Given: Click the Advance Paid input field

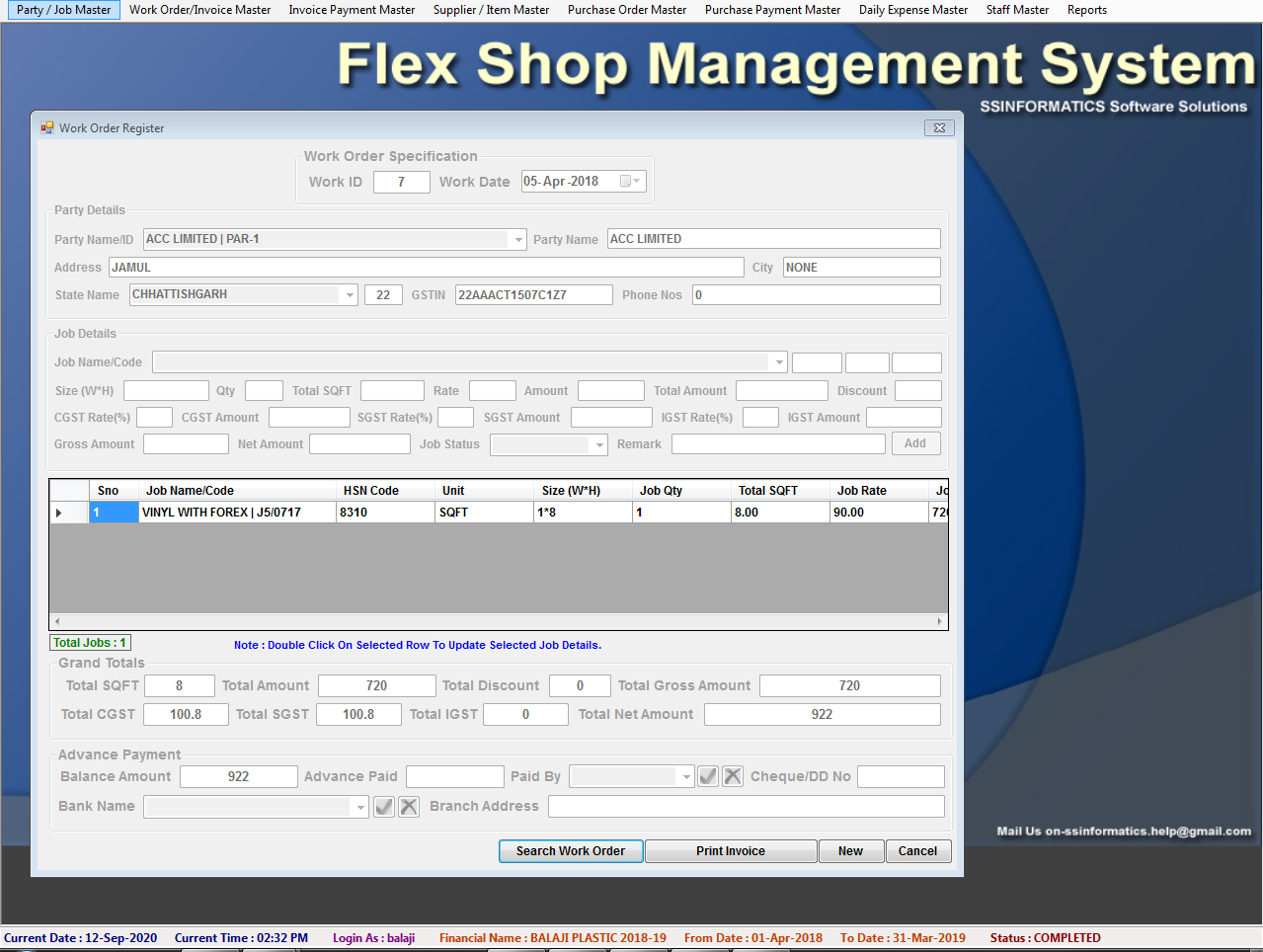Looking at the screenshot, I should [x=454, y=777].
